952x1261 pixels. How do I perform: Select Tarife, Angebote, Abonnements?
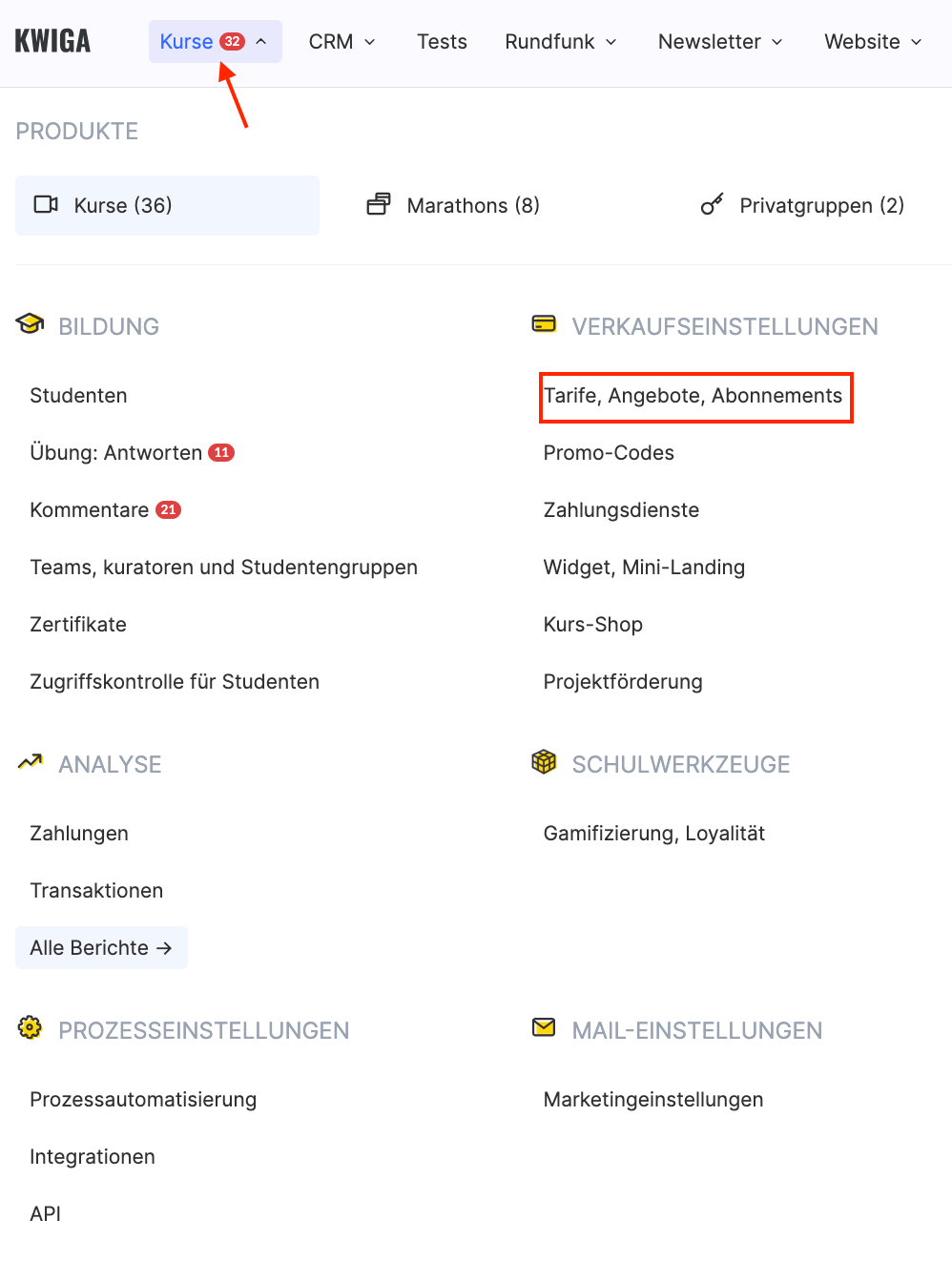[x=693, y=396]
